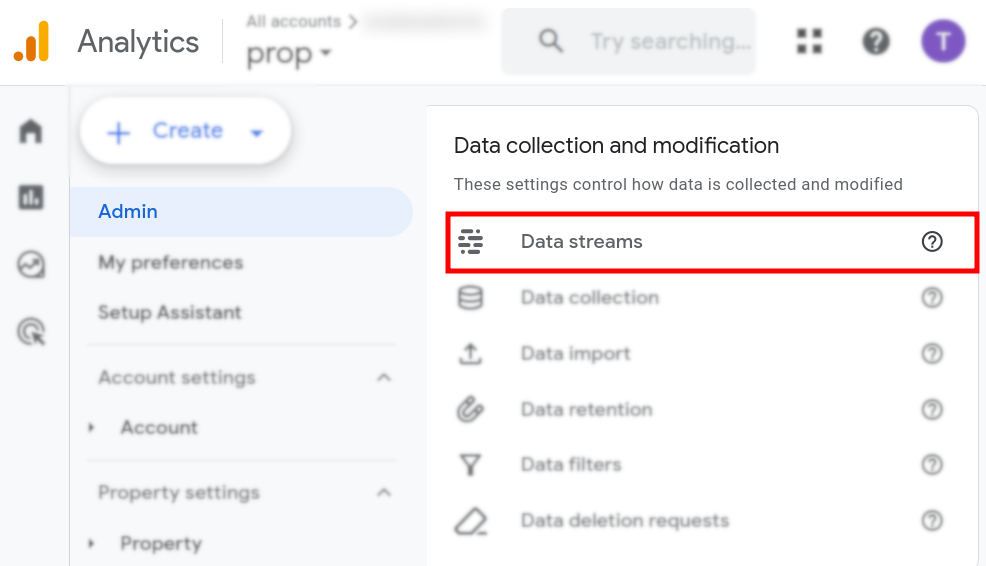Open the Explore icon in sidebar
This screenshot has width=986, height=566.
[31, 264]
